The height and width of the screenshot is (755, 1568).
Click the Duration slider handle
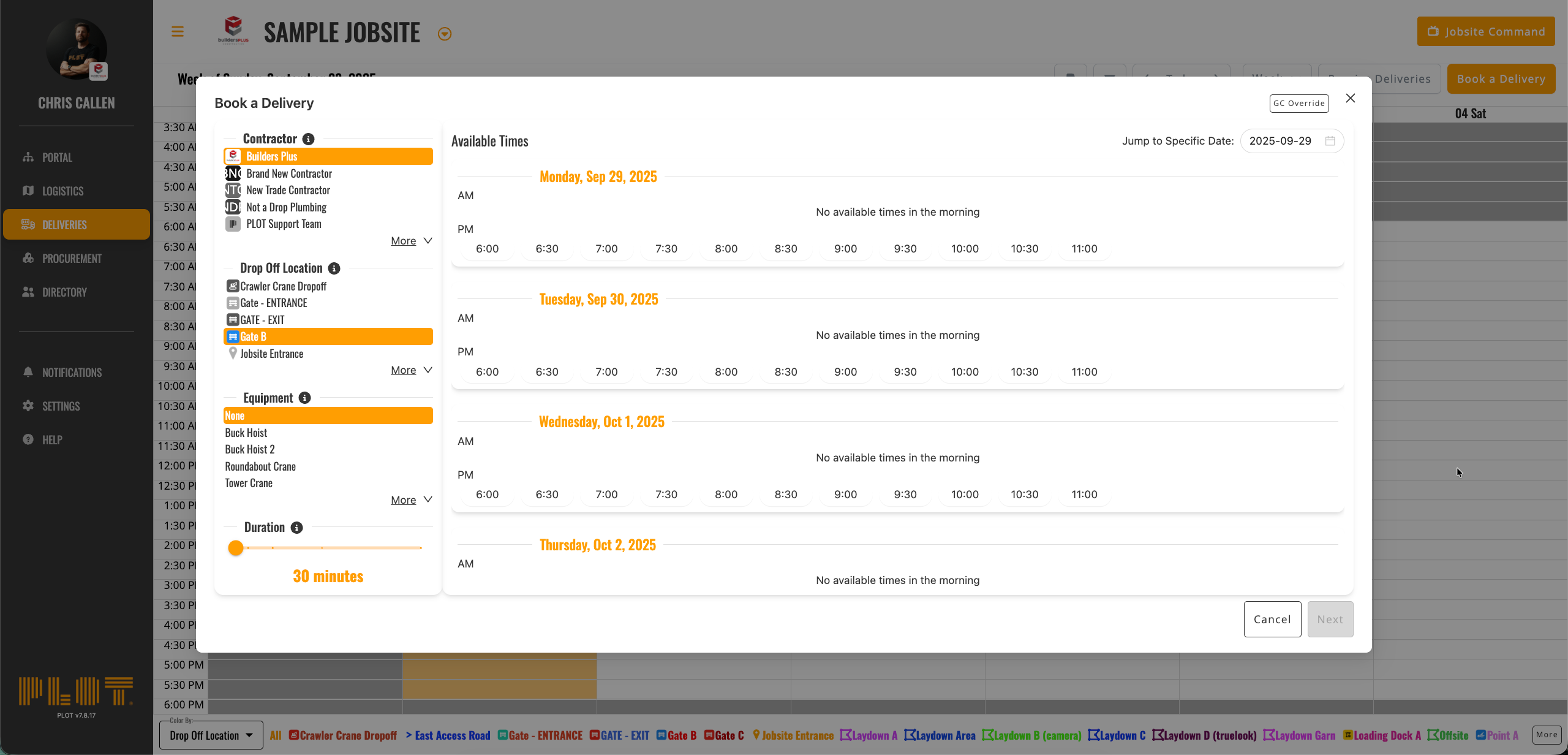click(x=236, y=548)
